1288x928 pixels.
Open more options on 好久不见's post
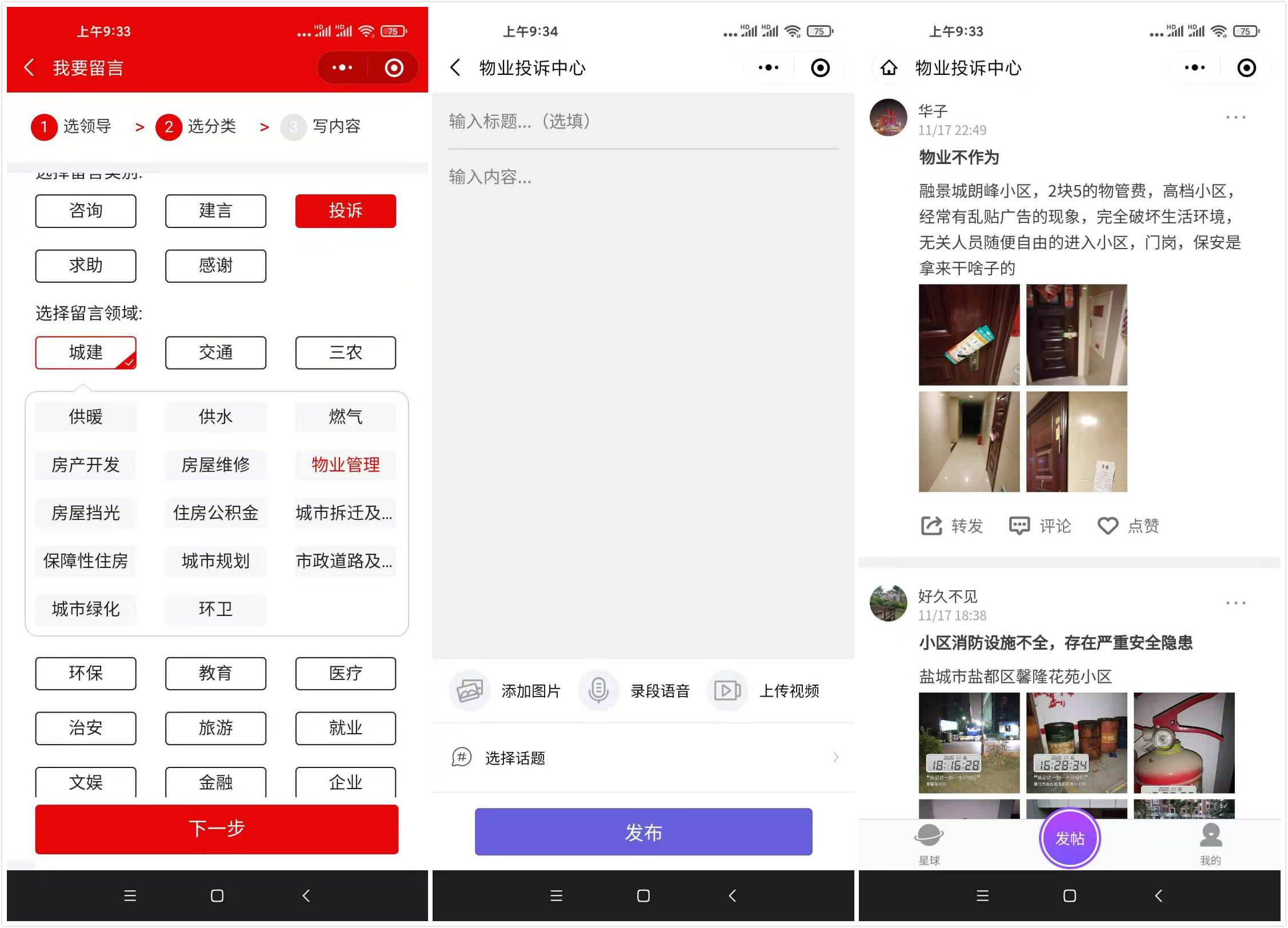(x=1235, y=602)
